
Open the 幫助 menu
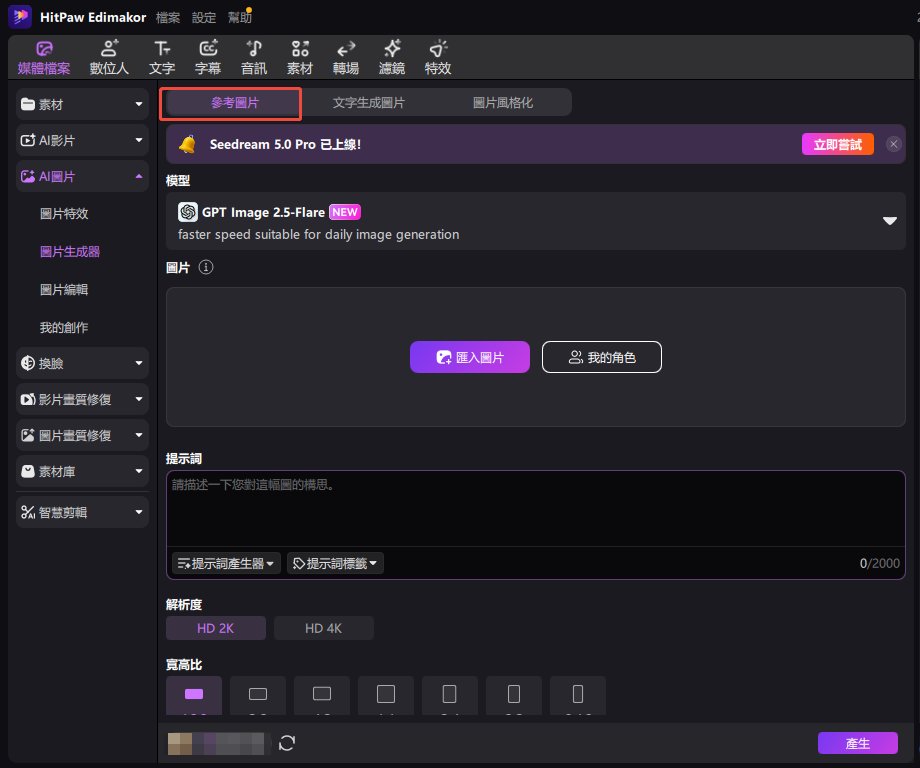239,18
